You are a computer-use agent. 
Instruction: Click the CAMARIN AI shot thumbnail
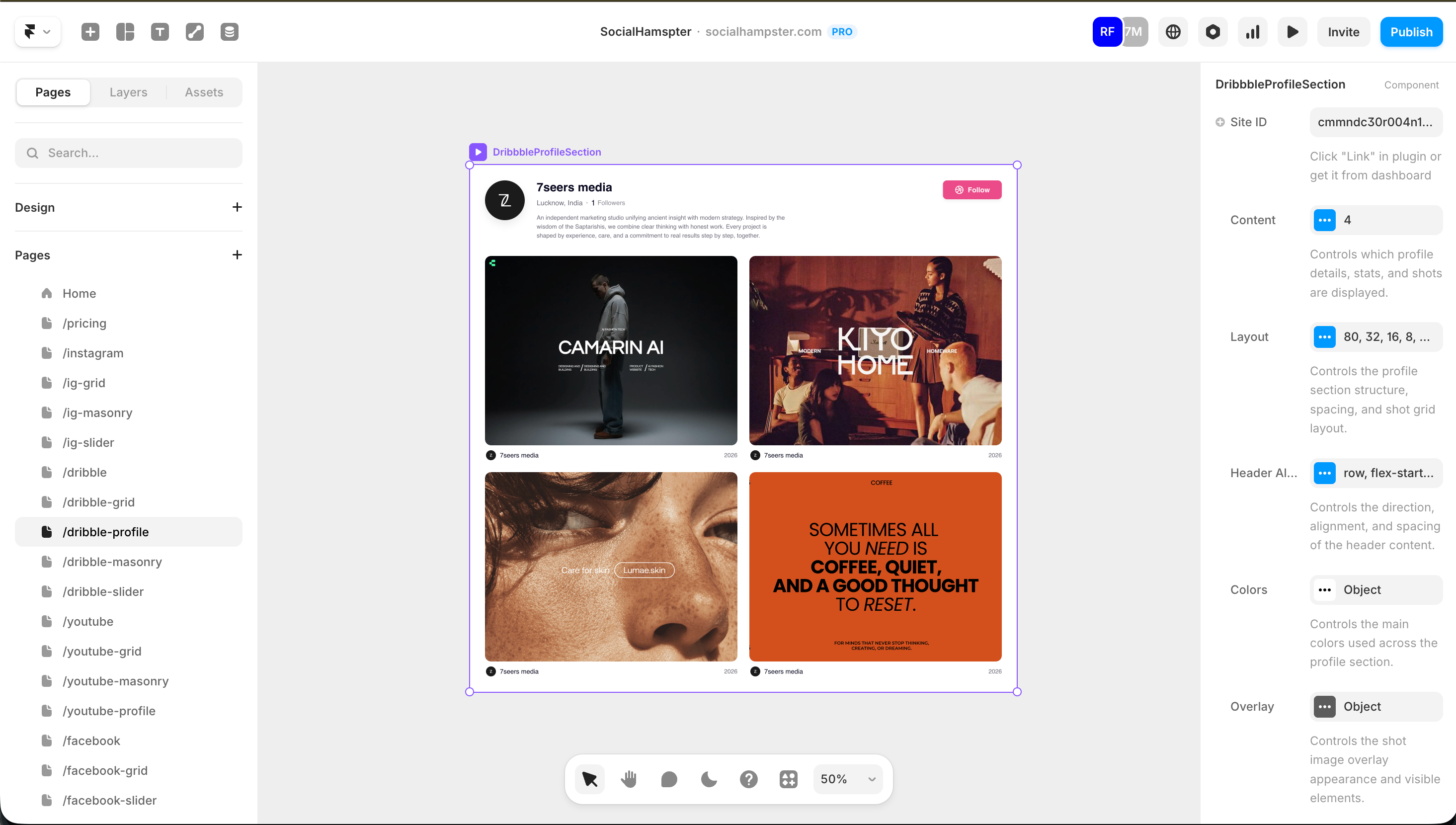[x=611, y=351]
